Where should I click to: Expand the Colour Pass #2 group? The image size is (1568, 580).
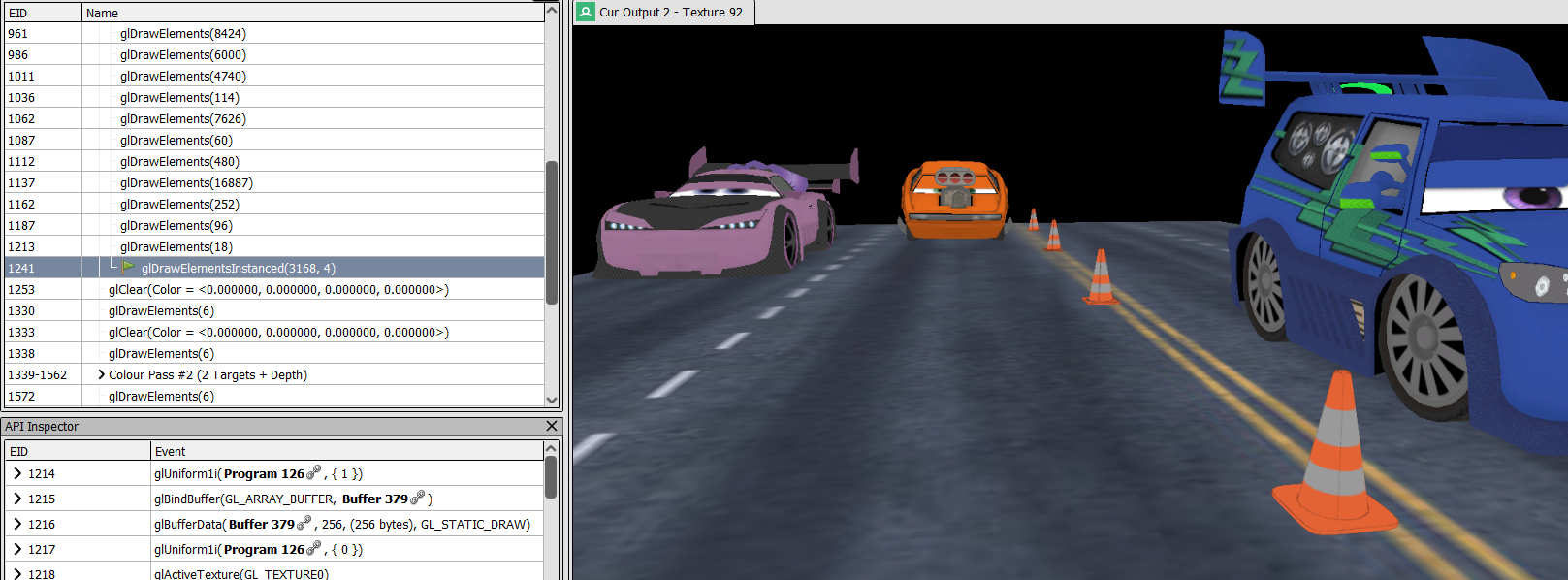pyautogui.click(x=101, y=374)
